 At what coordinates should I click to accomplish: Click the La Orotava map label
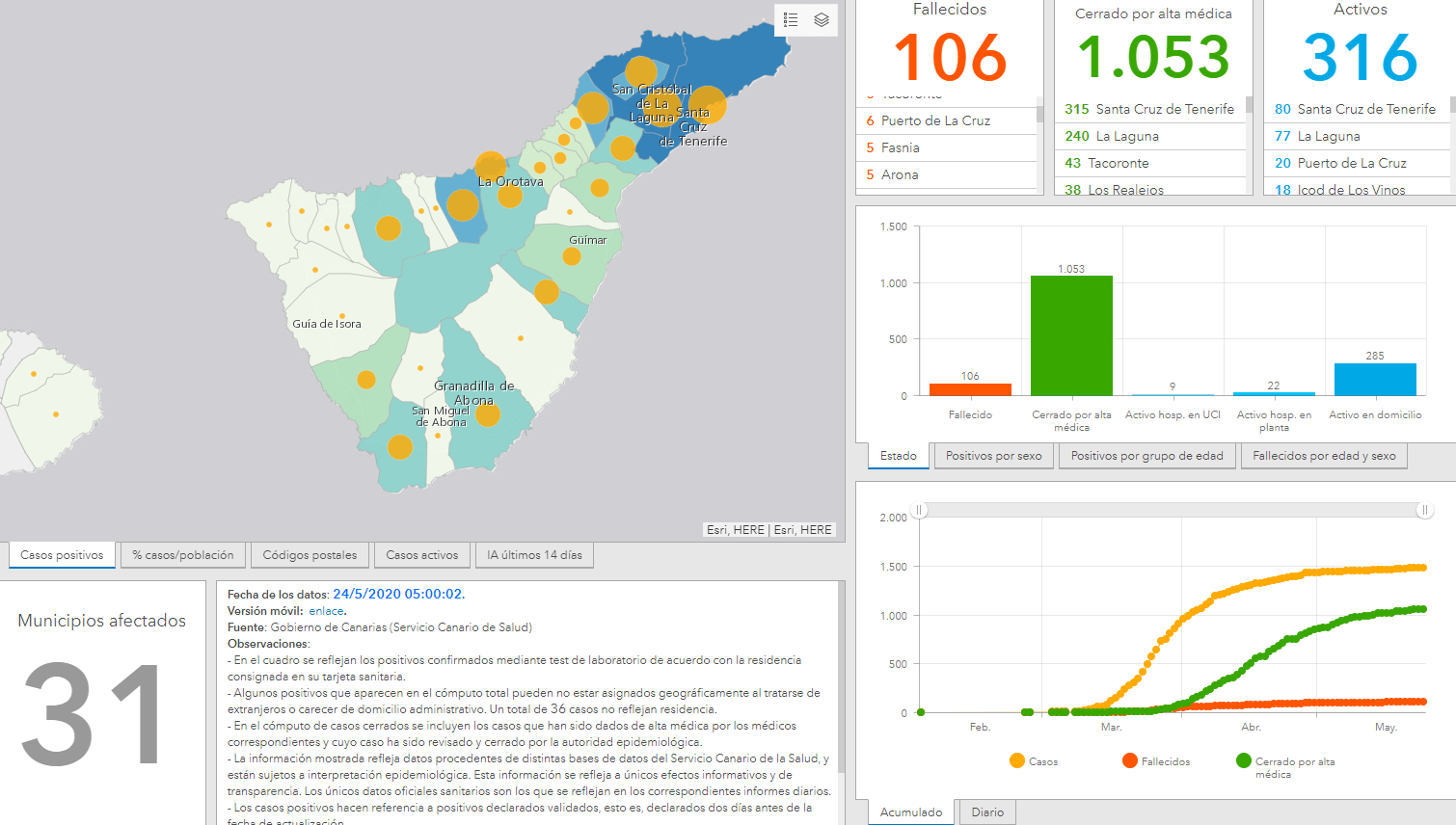click(x=511, y=181)
